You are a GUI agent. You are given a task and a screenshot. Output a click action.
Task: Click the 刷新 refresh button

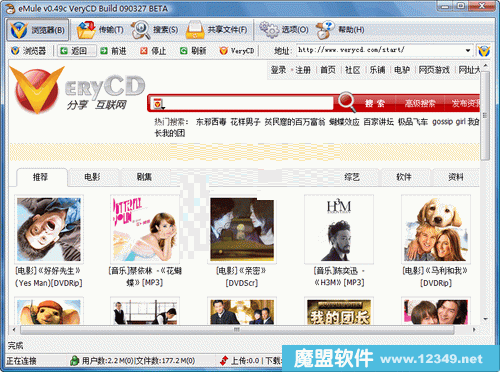[x=193, y=51]
